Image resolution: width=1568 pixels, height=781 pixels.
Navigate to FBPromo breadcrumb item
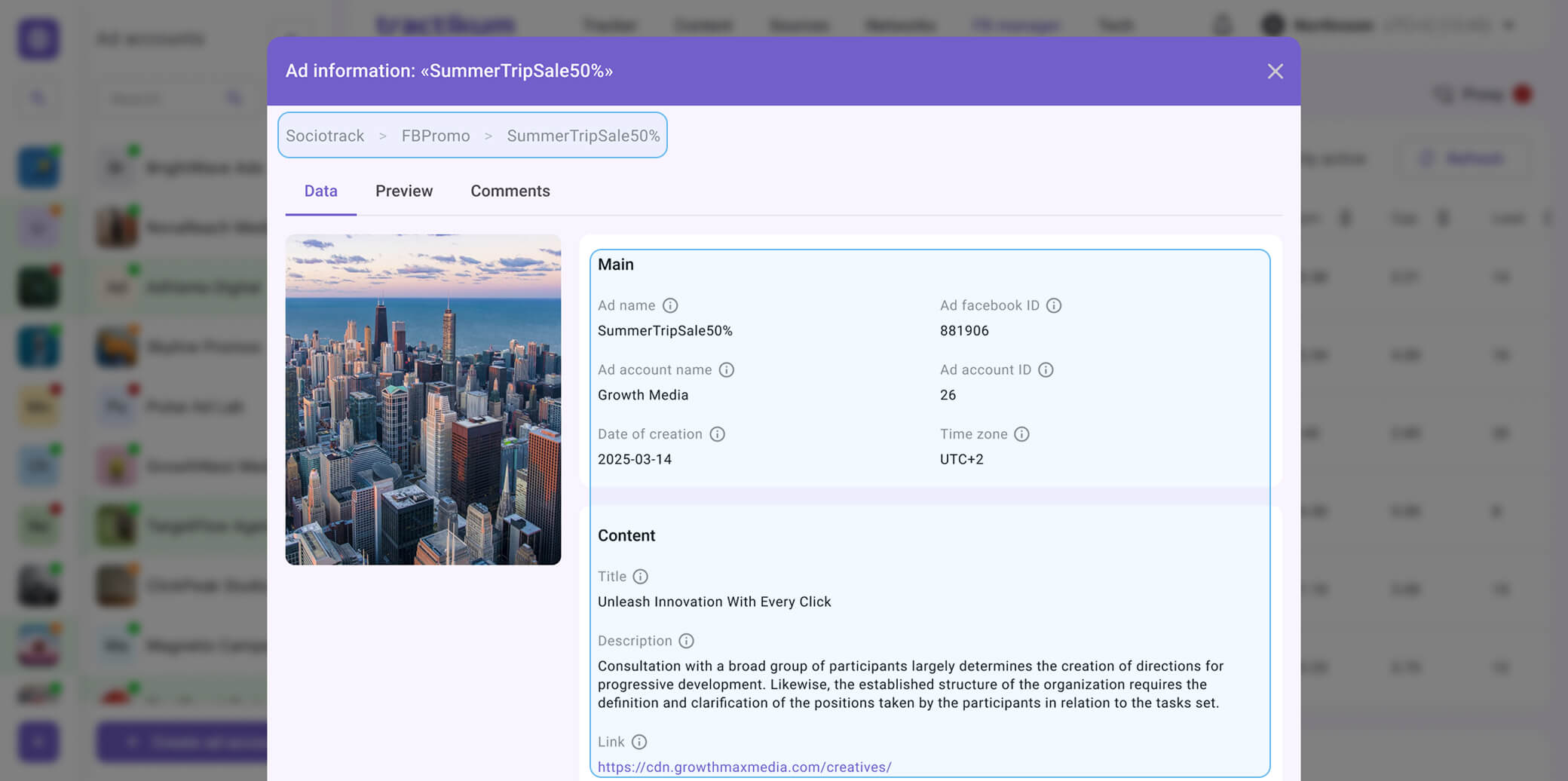pyautogui.click(x=435, y=136)
